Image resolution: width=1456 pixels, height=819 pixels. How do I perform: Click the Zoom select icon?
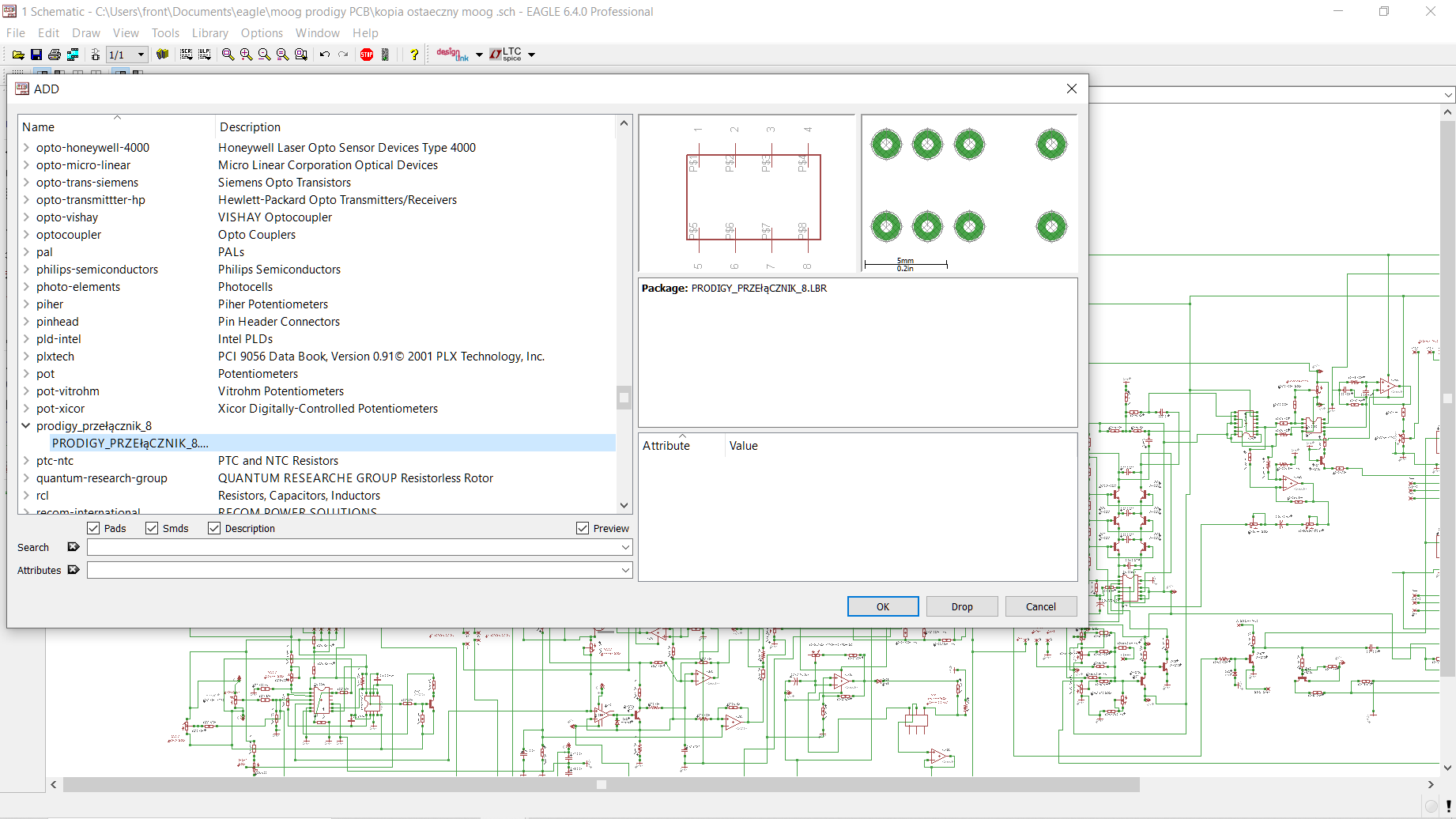pos(301,55)
